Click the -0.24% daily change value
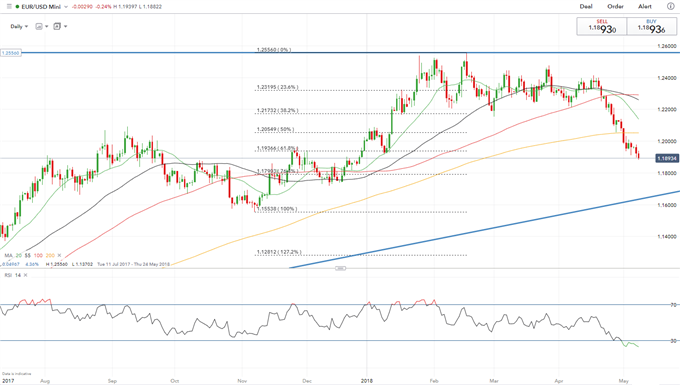 pyautogui.click(x=103, y=7)
